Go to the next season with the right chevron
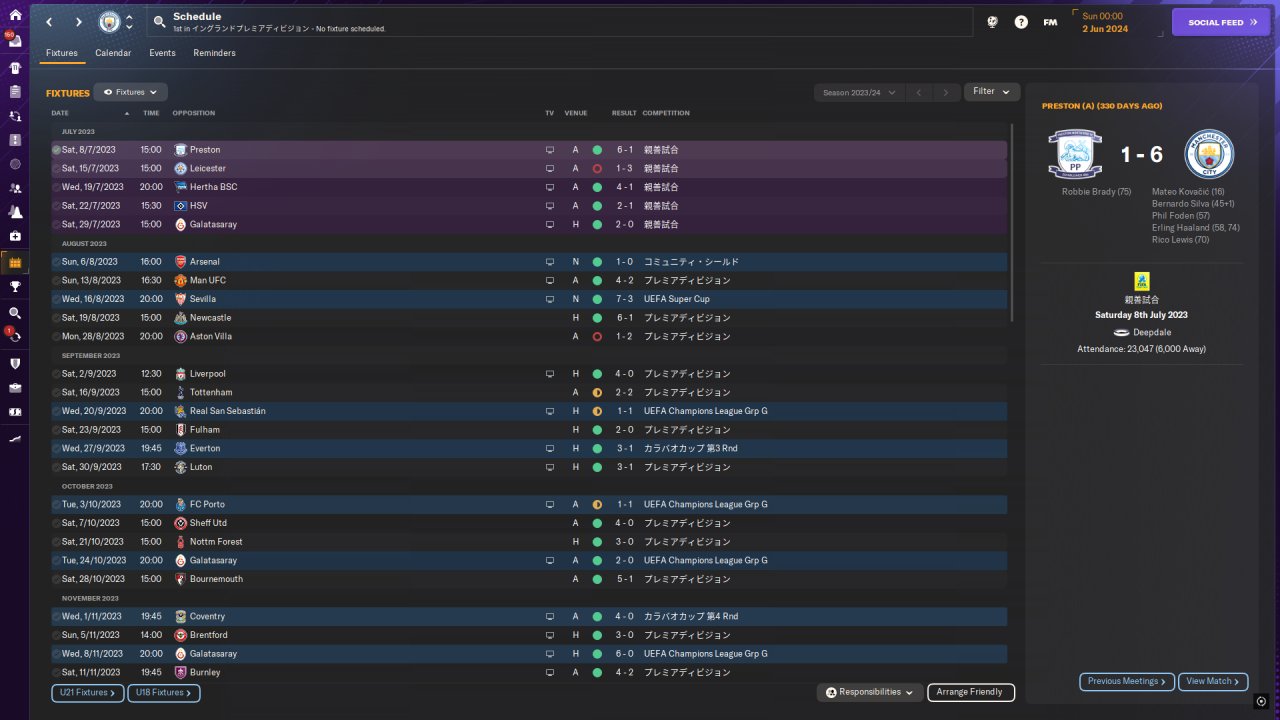Screen dimensions: 1280x720 [x=946, y=92]
